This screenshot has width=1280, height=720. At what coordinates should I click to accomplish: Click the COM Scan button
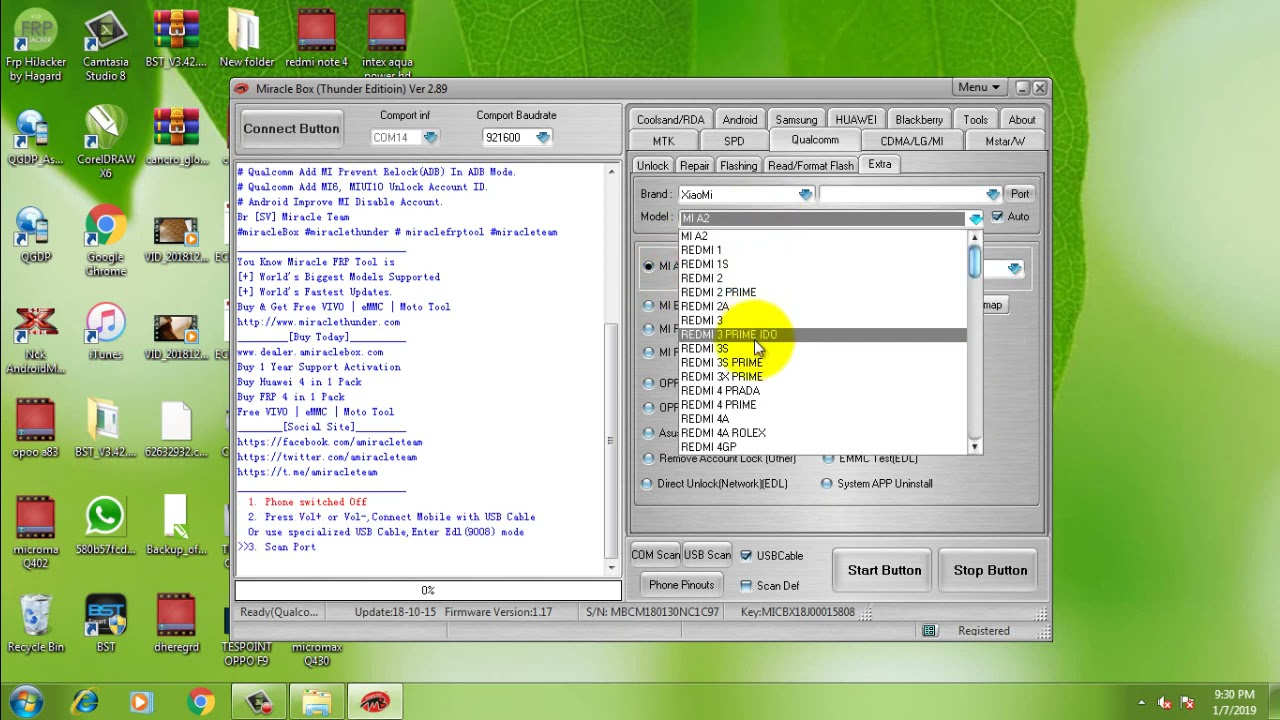tap(655, 556)
